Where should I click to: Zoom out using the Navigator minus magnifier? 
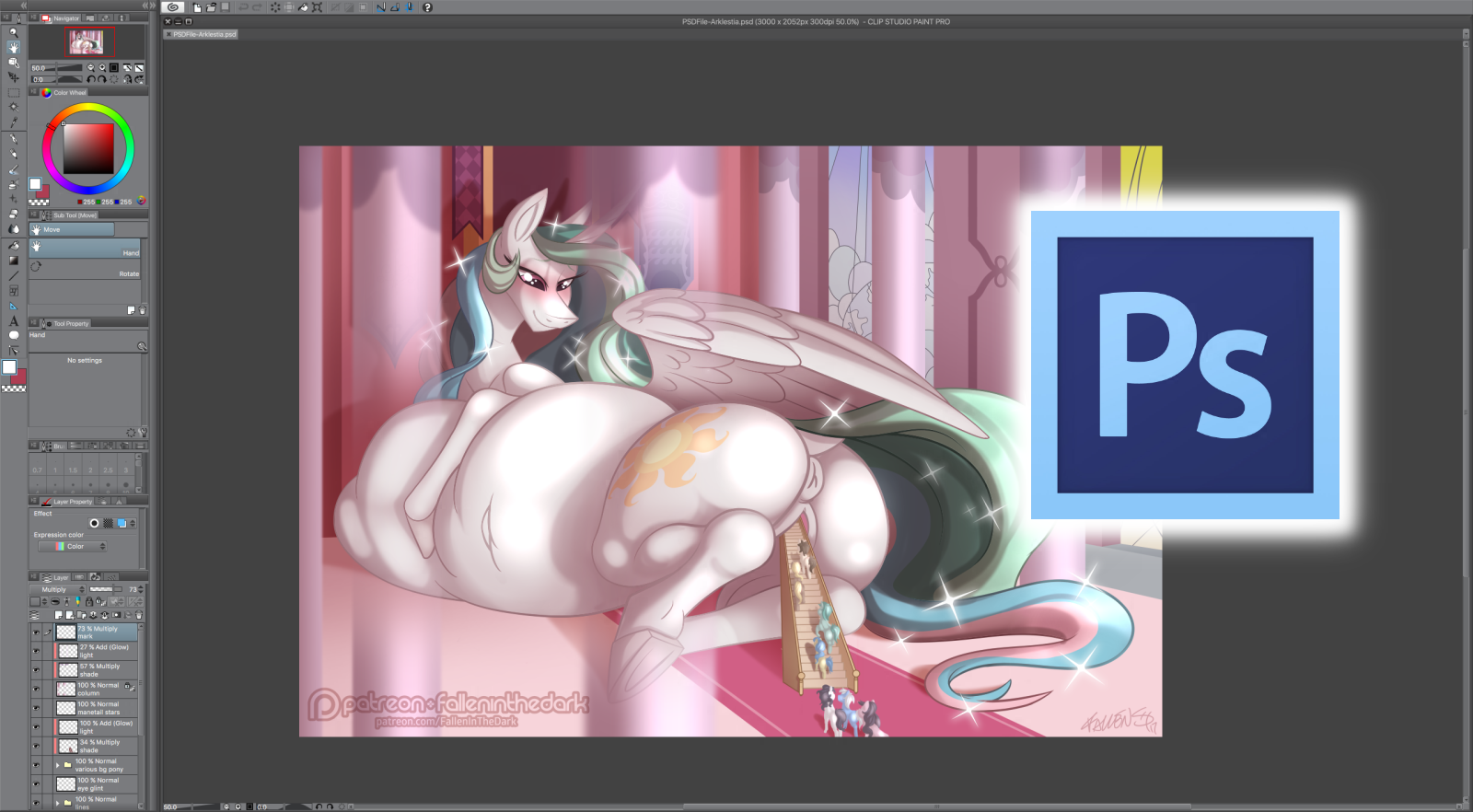coord(91,67)
